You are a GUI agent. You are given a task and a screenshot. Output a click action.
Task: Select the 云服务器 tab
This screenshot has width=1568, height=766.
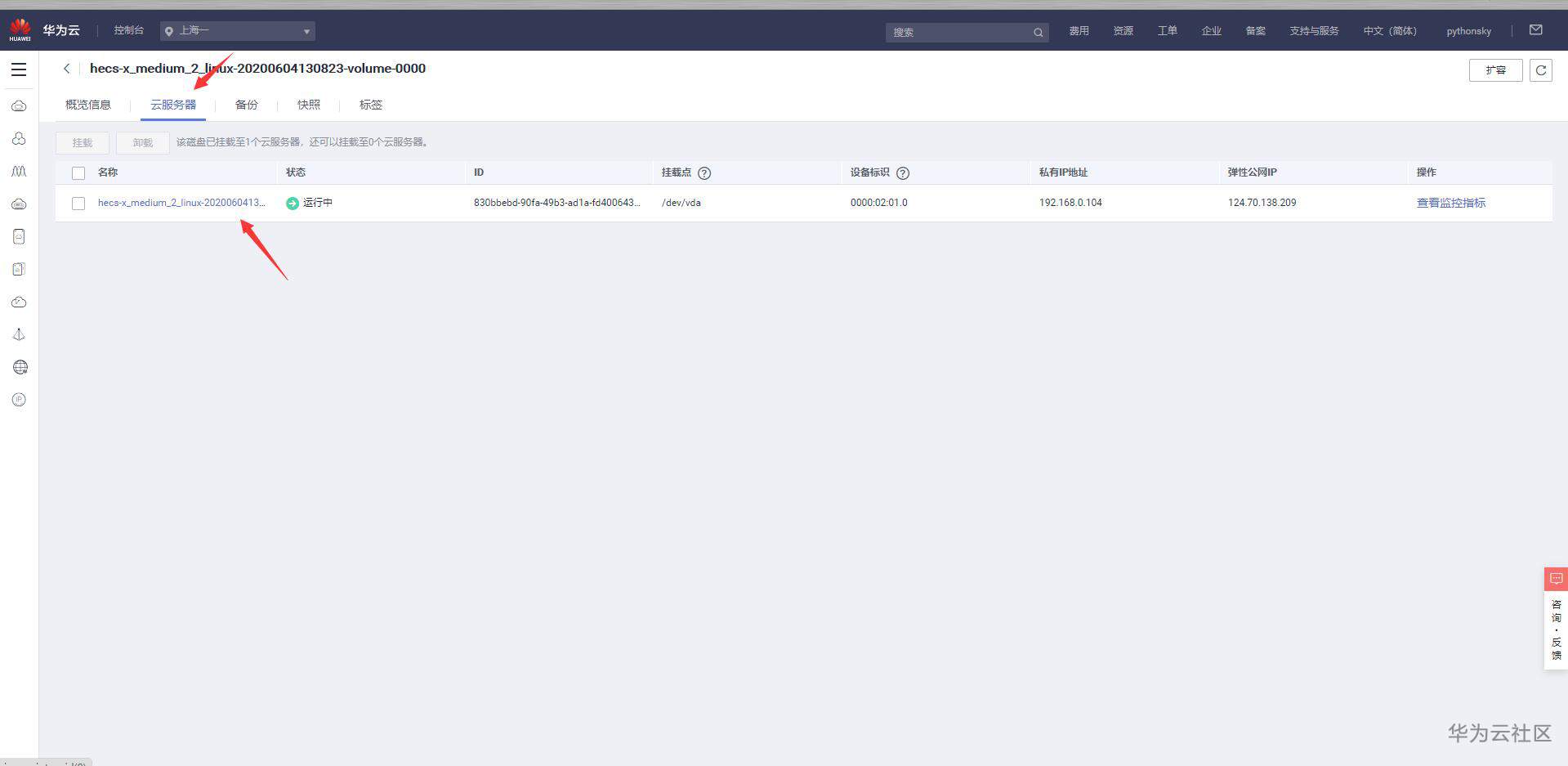point(173,105)
